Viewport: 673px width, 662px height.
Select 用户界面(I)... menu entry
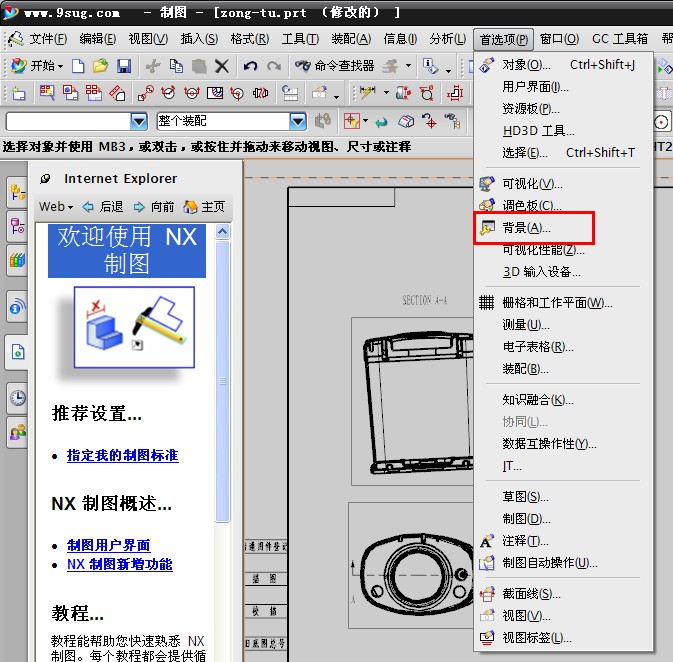[x=563, y=87]
